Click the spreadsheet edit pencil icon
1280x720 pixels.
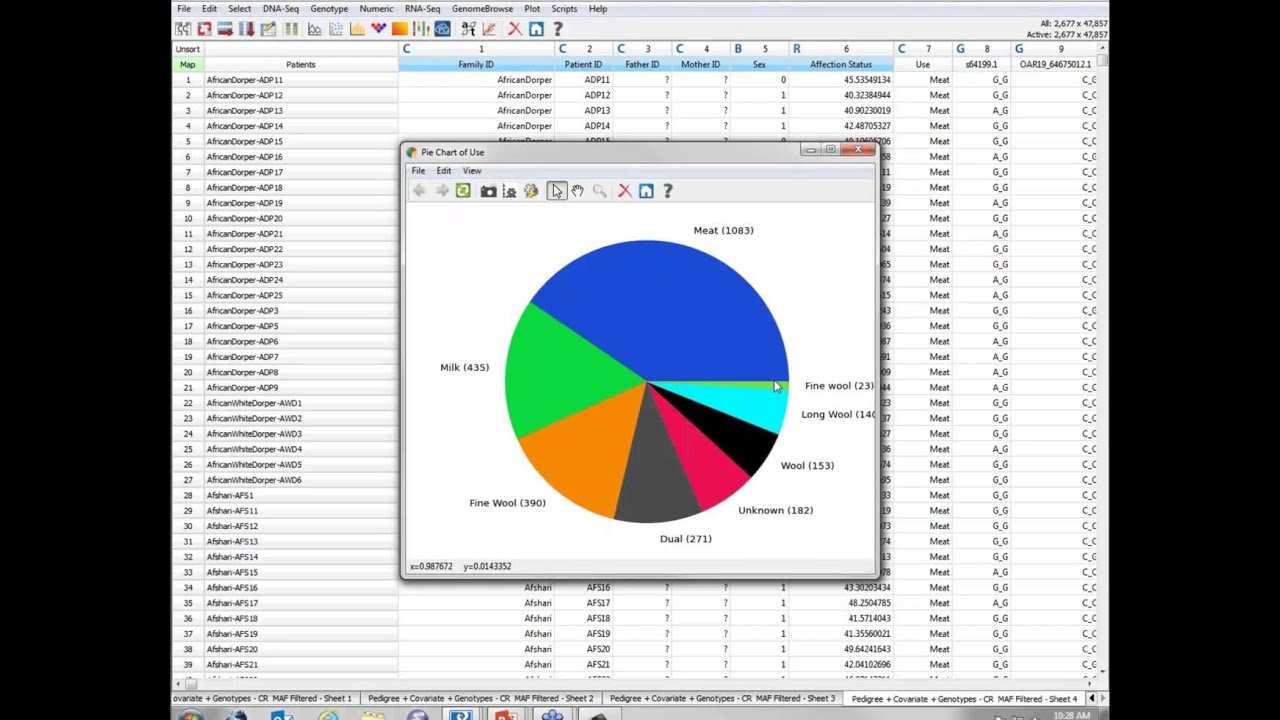[x=268, y=29]
